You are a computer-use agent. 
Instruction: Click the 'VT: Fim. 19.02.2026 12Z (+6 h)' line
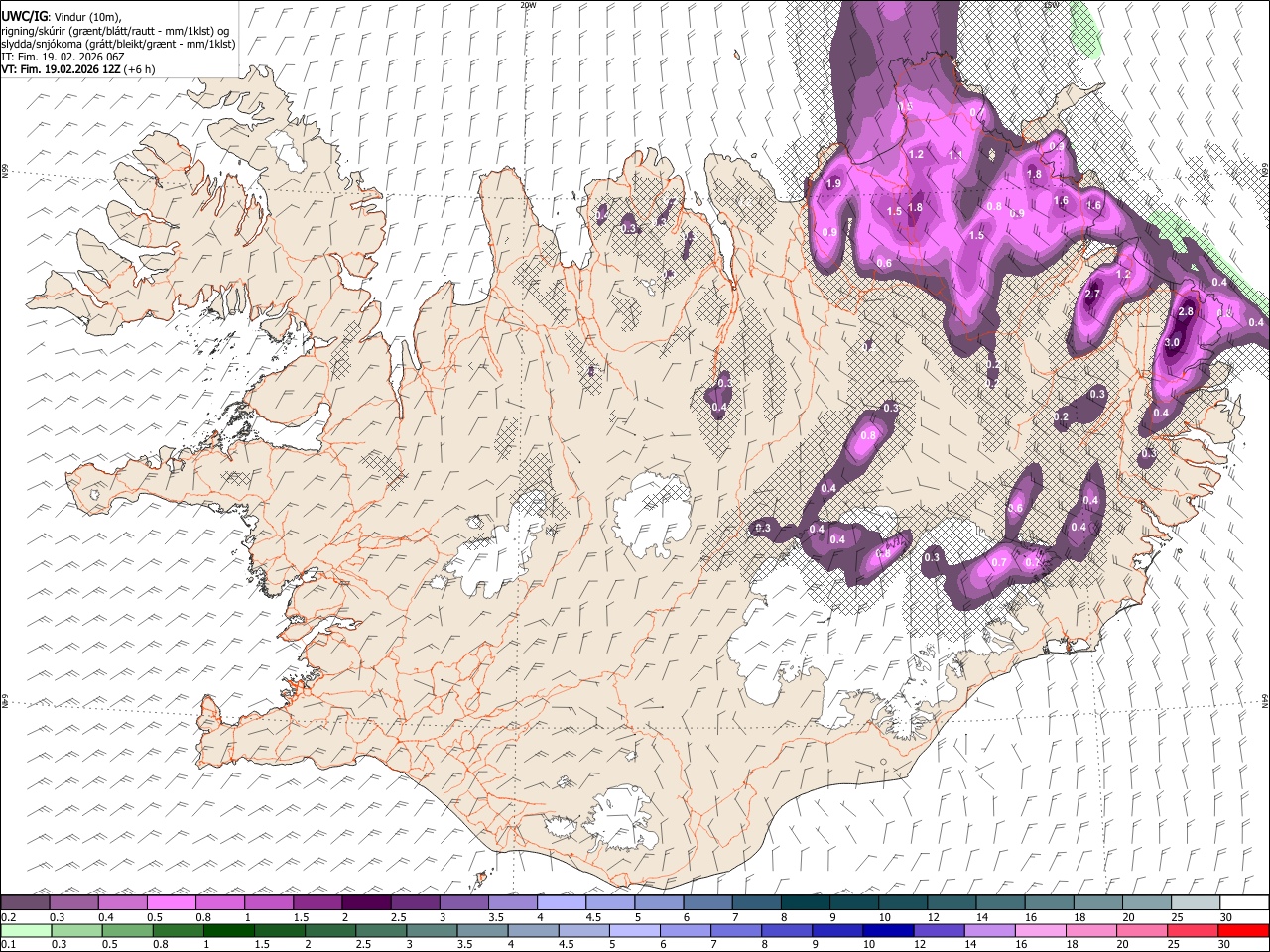click(77, 69)
